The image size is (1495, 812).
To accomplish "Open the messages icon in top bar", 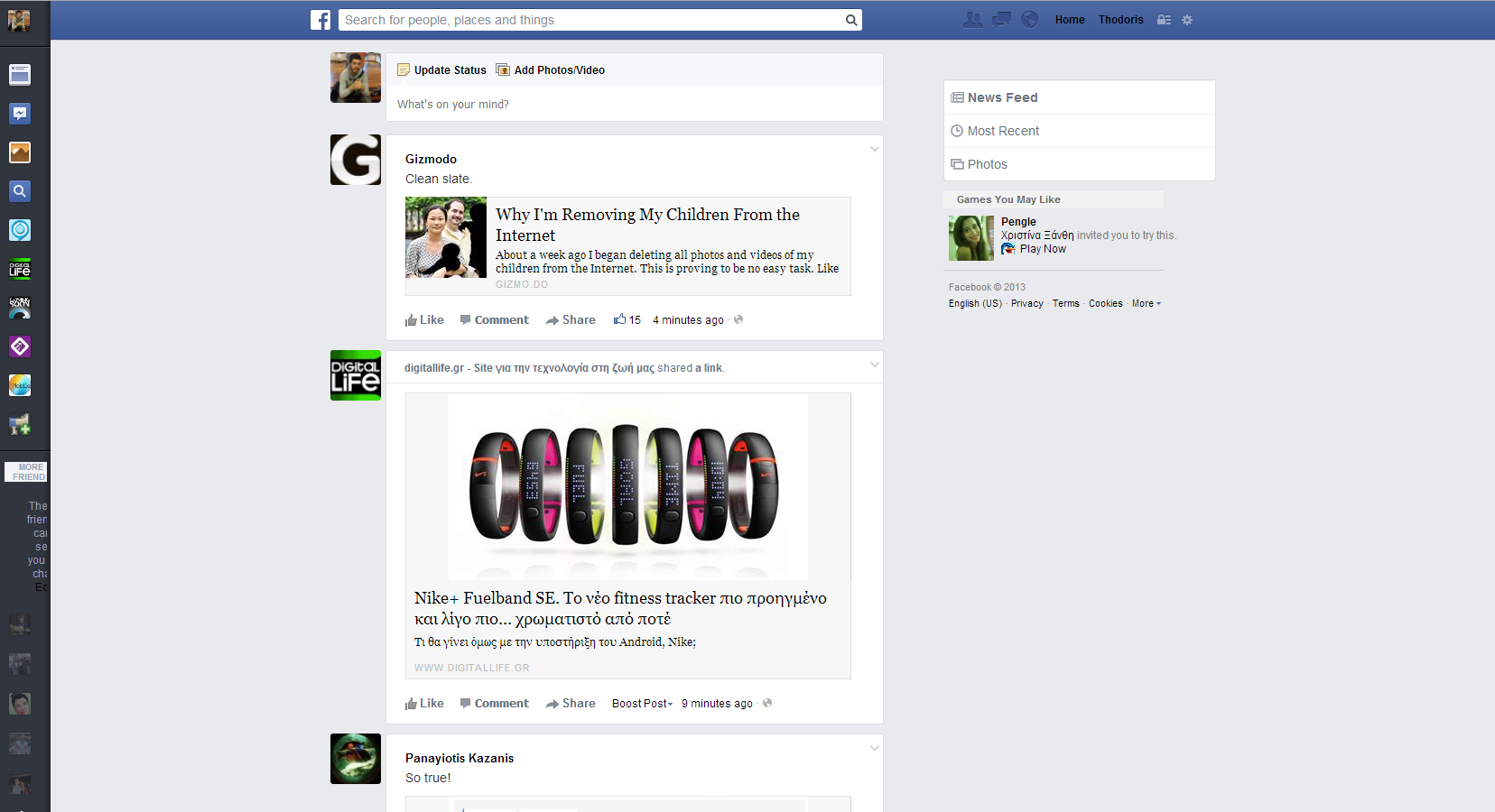I will 1001,20.
